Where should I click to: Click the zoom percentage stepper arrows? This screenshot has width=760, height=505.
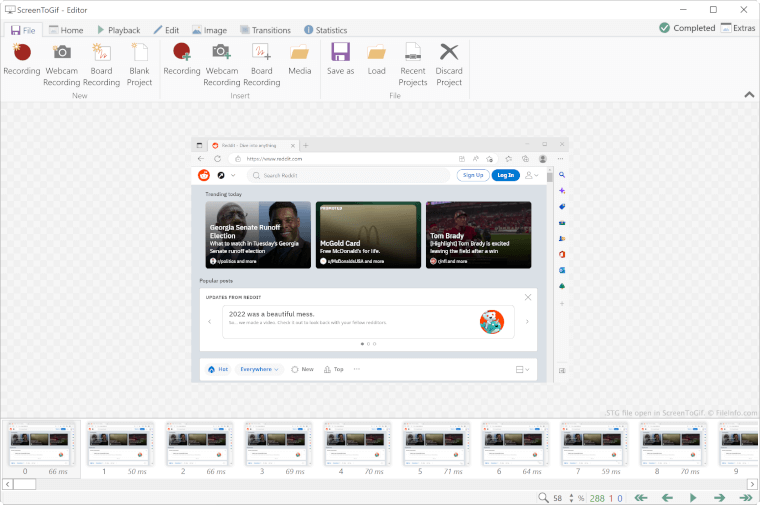coord(569,497)
